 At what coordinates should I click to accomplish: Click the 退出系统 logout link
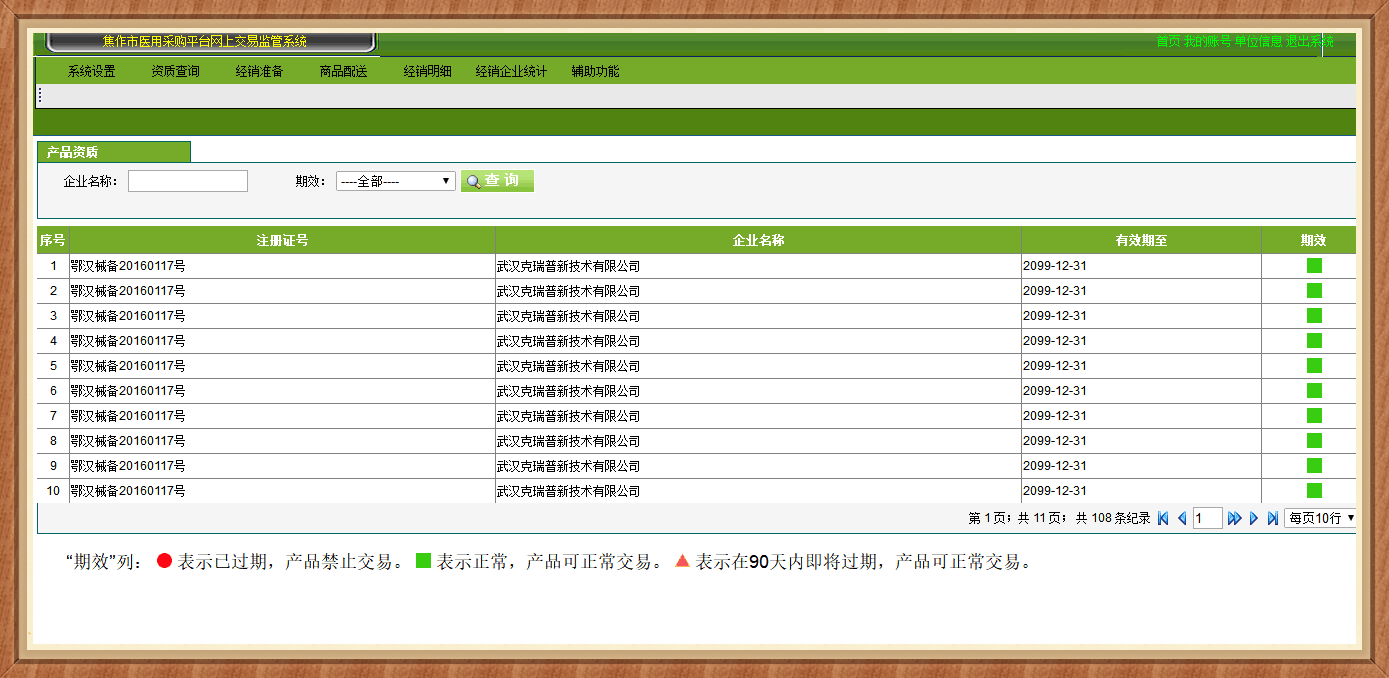[x=1309, y=41]
